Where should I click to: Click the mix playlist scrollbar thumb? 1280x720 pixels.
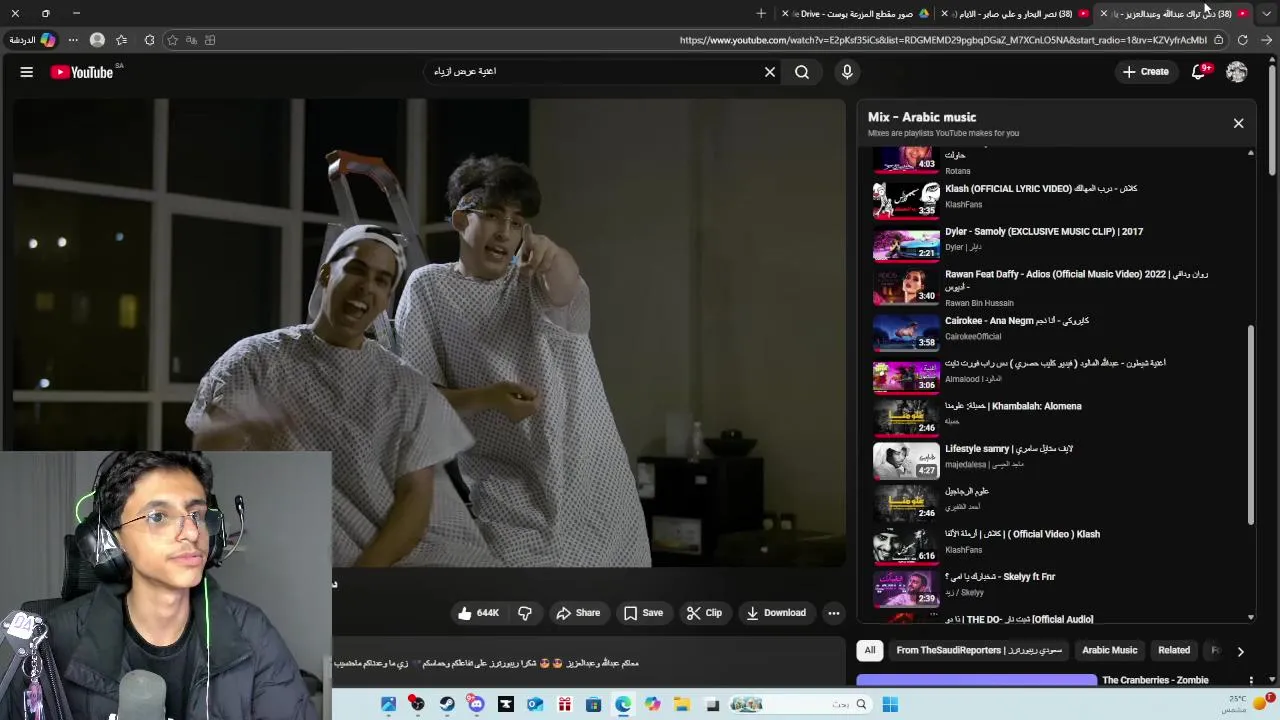point(1251,424)
